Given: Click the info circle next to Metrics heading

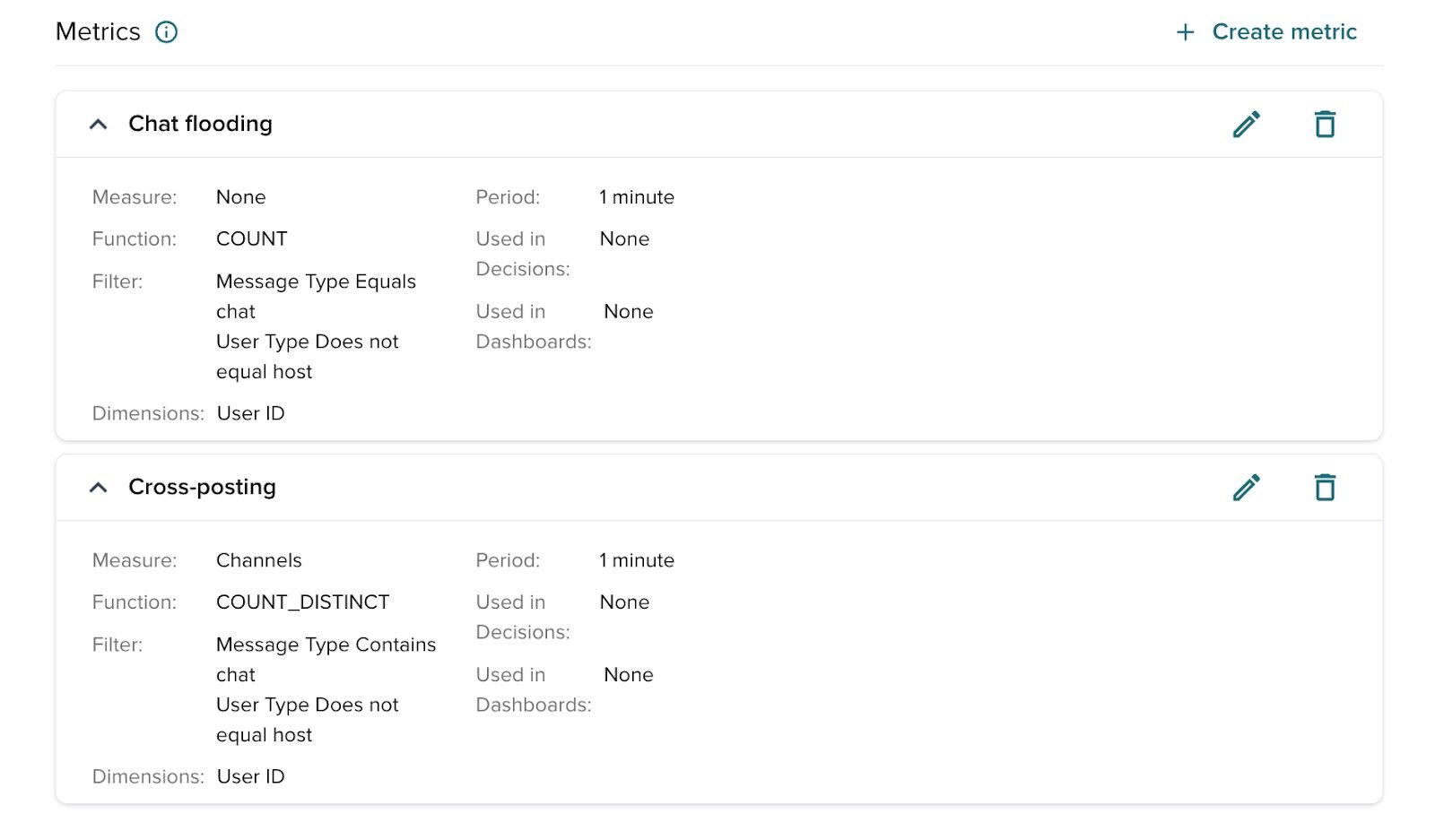Looking at the screenshot, I should [x=167, y=31].
